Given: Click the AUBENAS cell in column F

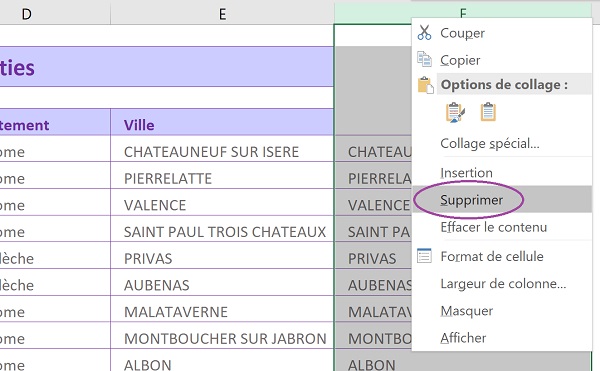Looking at the screenshot, I should coord(373,282).
